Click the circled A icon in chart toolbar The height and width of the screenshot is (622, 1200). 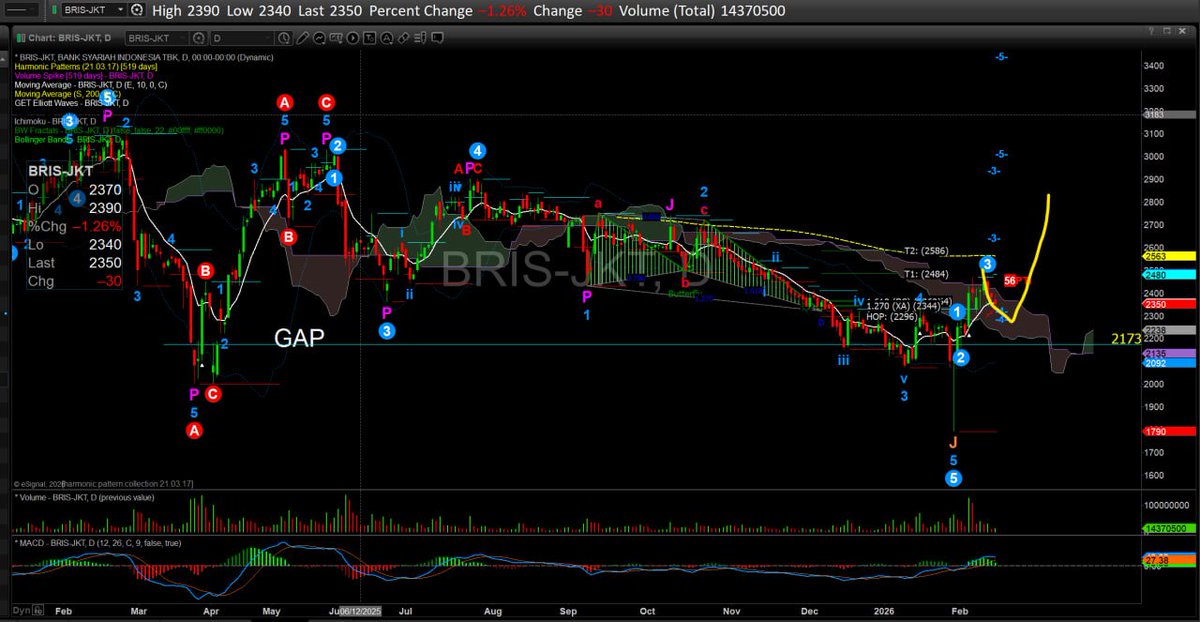click(x=386, y=37)
